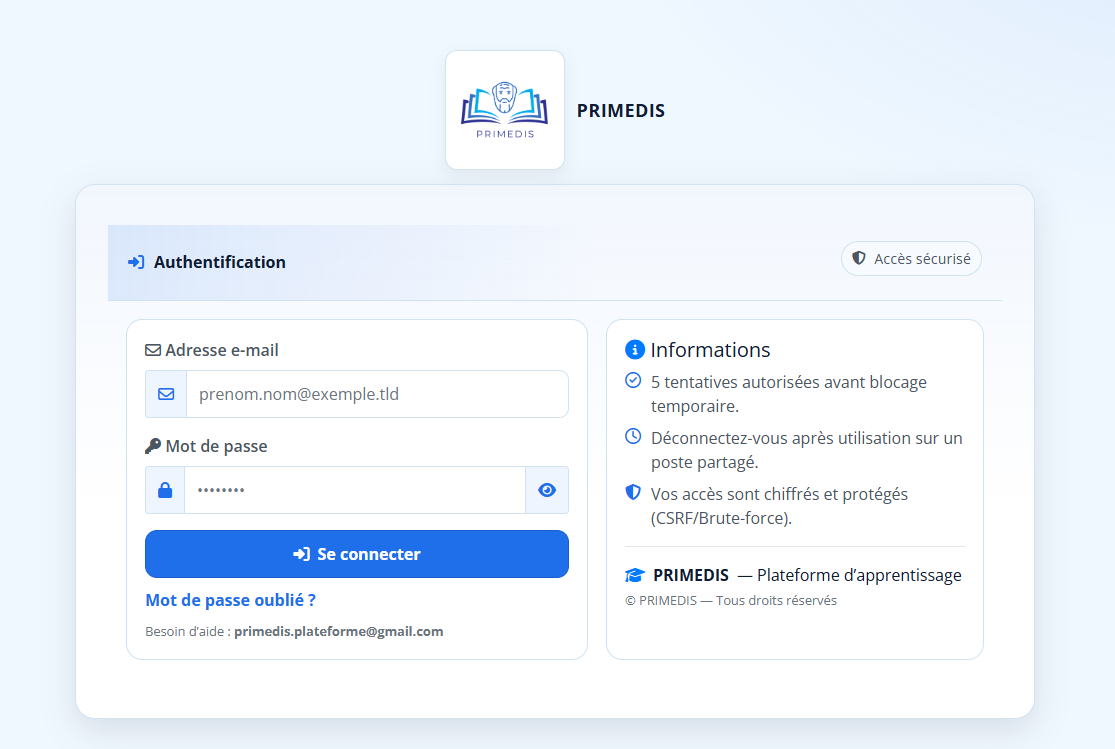Viewport: 1115px width, 749px height.
Task: Click the clock icon next to disconnection advice
Action: [633, 437]
